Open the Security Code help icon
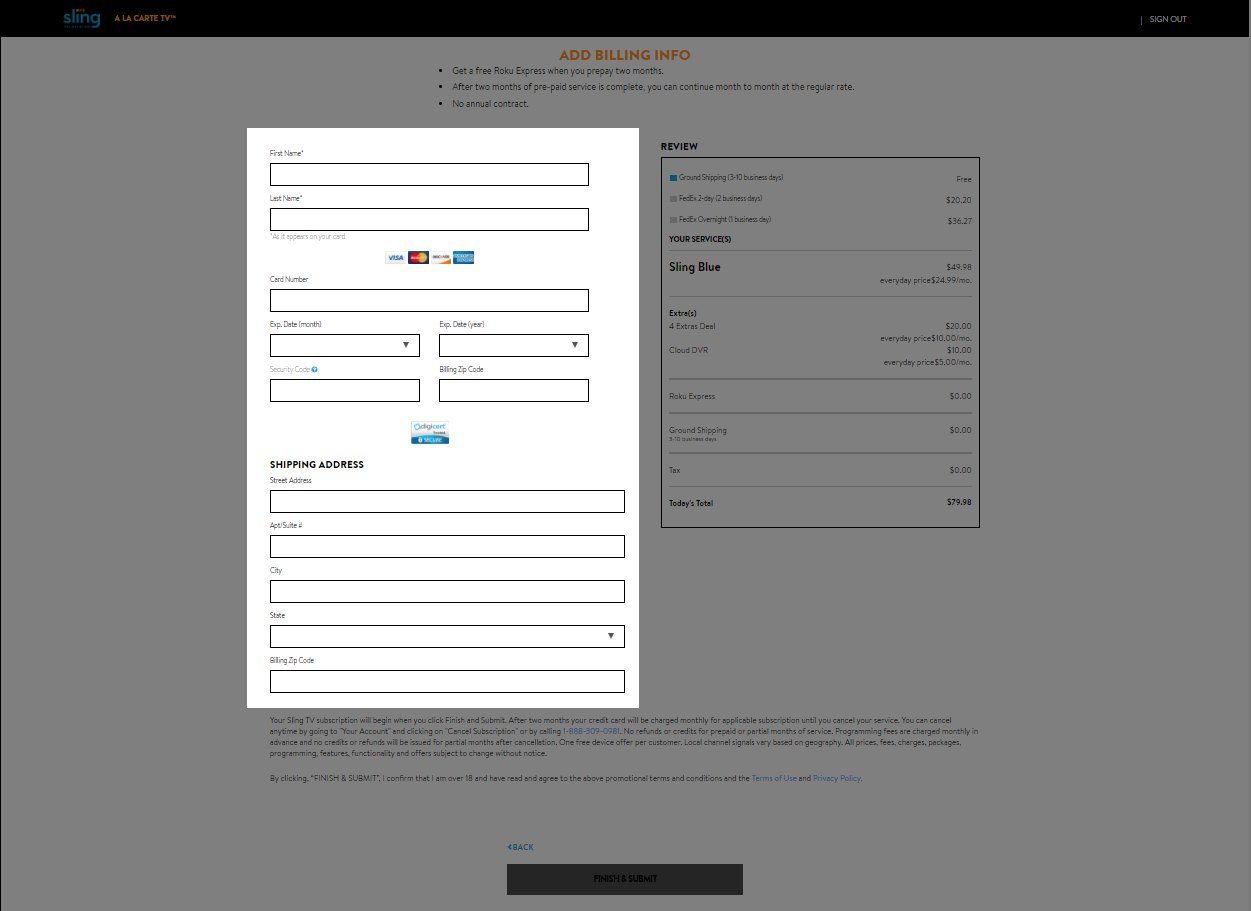This screenshot has width=1251, height=911. click(x=314, y=370)
